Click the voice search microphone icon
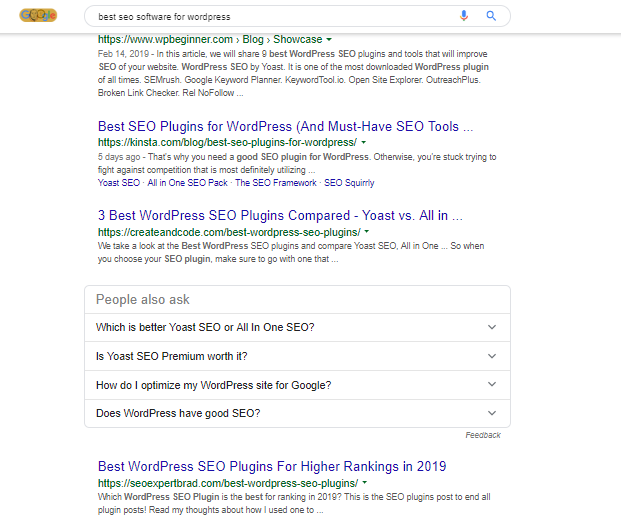This screenshot has height=521, width=627. (x=464, y=16)
